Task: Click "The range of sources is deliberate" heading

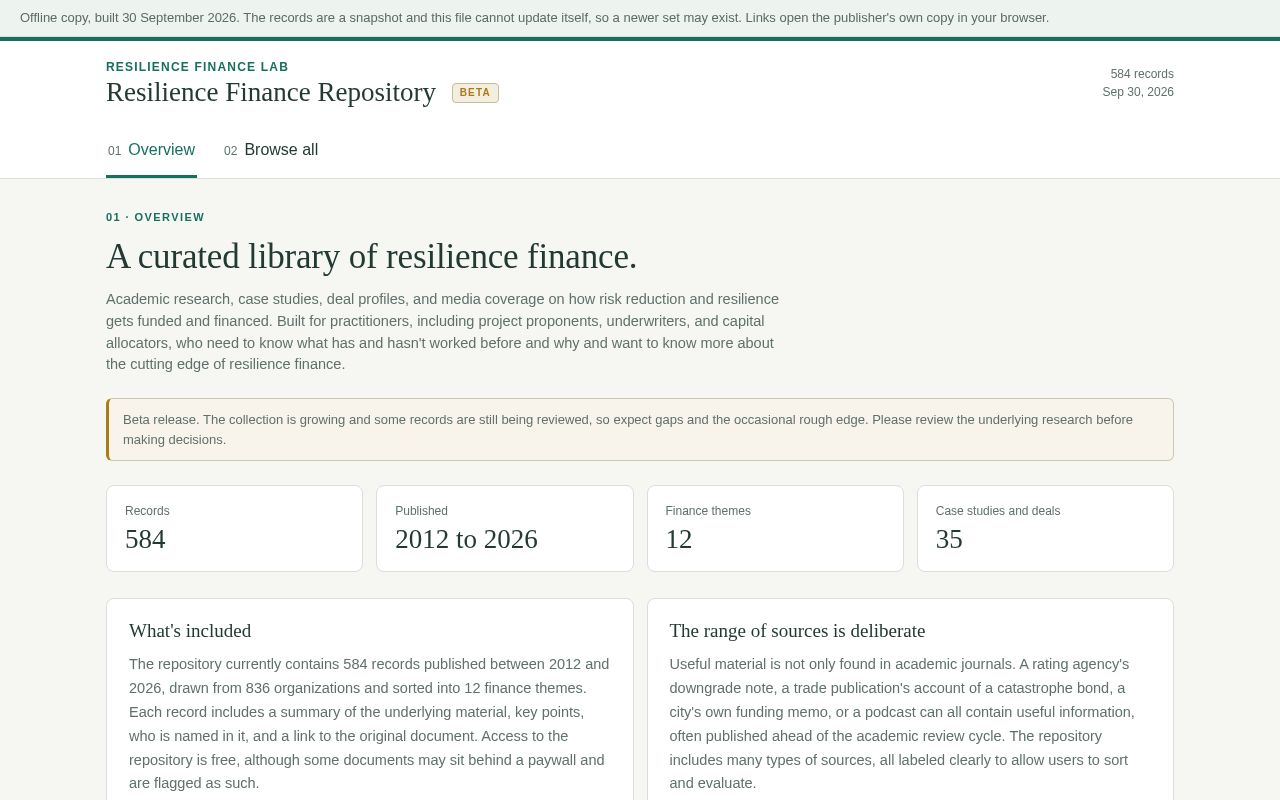Action: (797, 631)
